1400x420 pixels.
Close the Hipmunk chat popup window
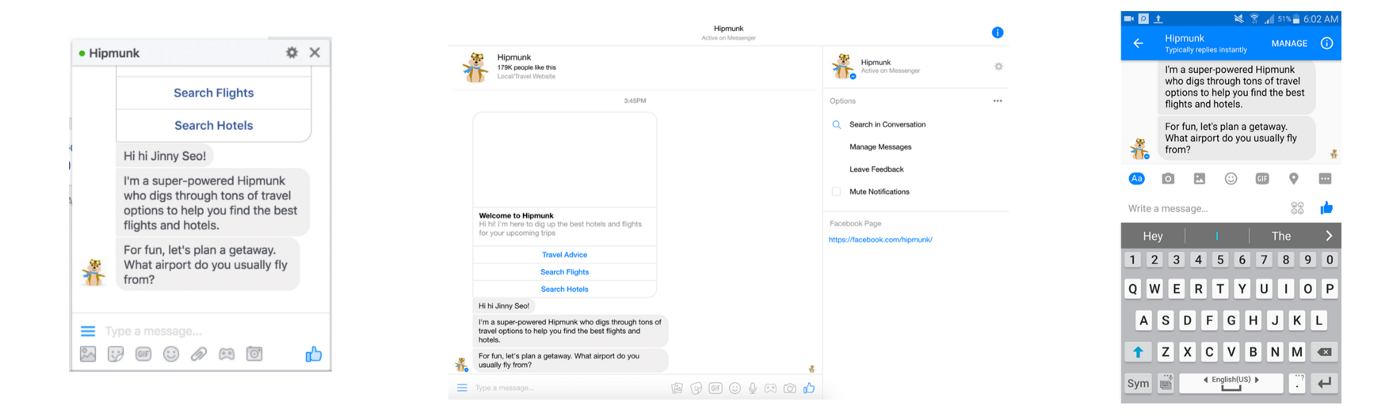[x=315, y=52]
